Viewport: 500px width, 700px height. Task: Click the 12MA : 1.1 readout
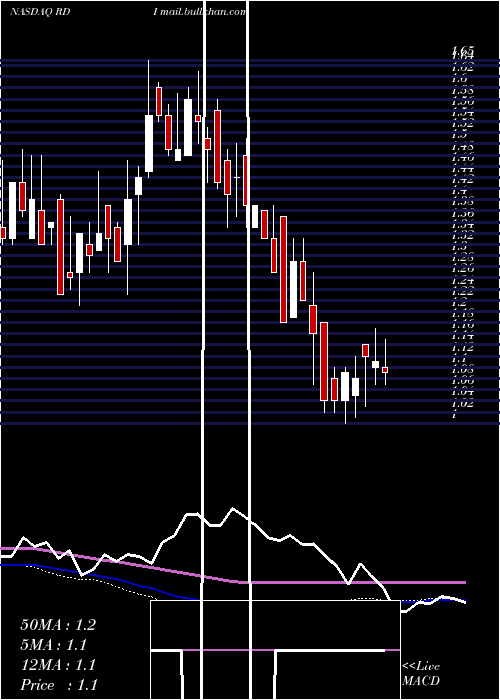(x=58, y=665)
